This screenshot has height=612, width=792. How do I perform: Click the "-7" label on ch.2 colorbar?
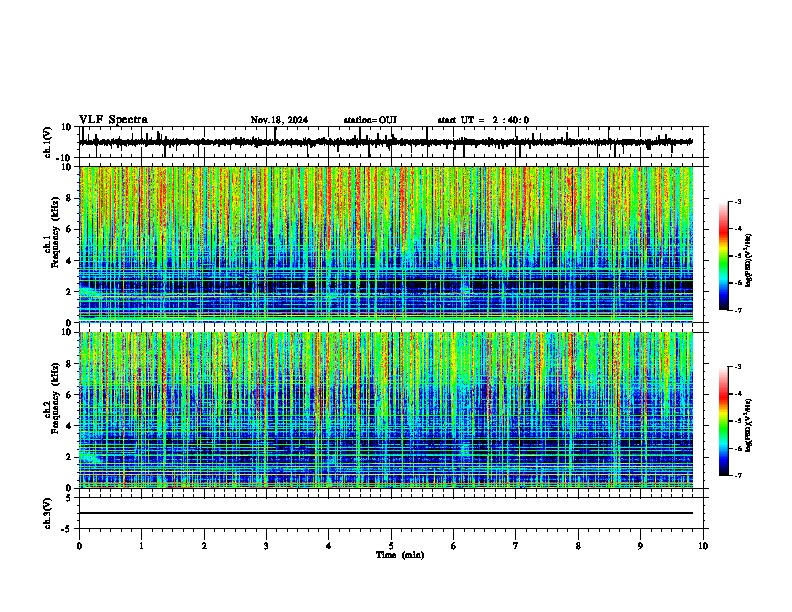(x=737, y=475)
